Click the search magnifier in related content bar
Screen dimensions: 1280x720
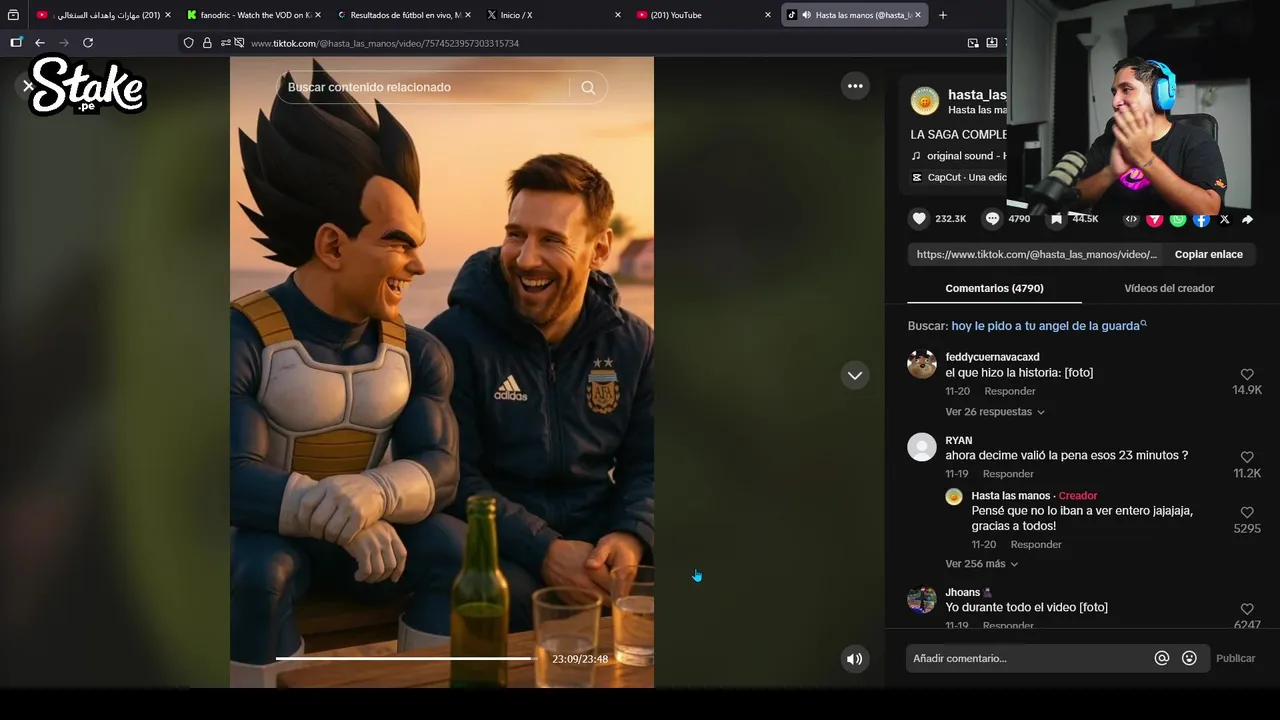588,87
